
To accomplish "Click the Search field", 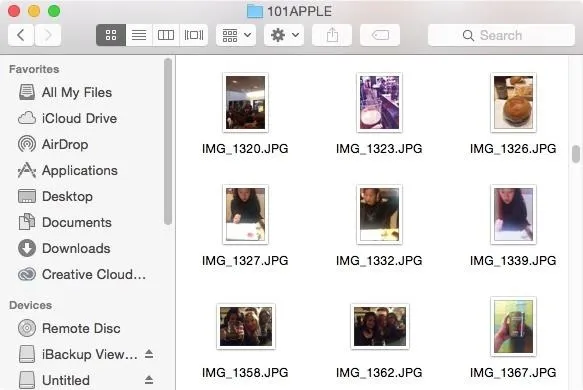I will point(501,35).
